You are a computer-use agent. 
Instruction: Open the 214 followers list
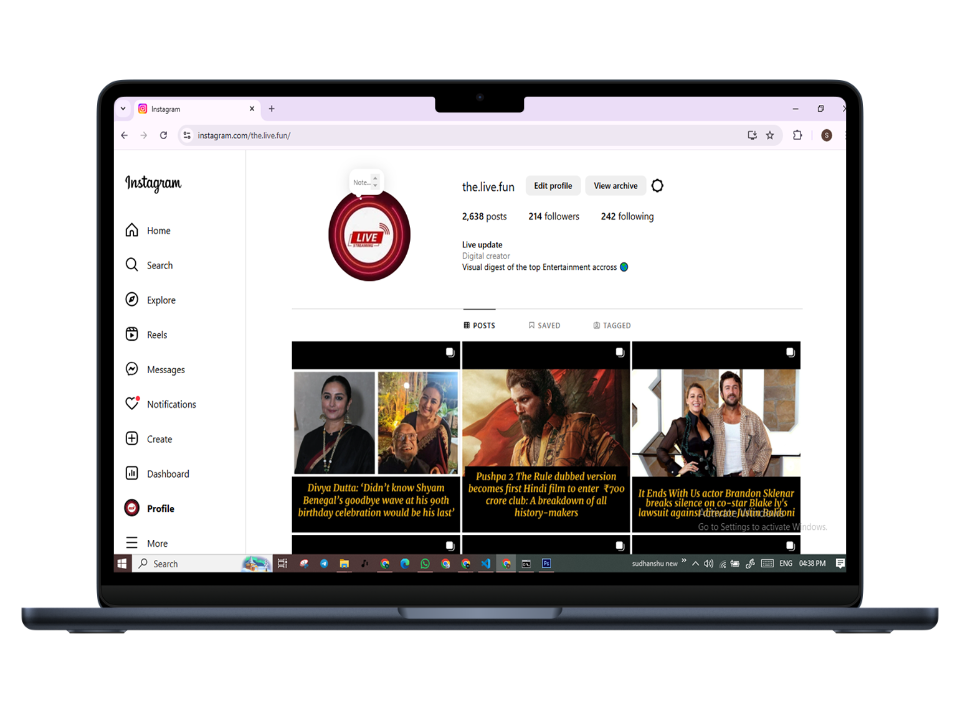click(554, 217)
